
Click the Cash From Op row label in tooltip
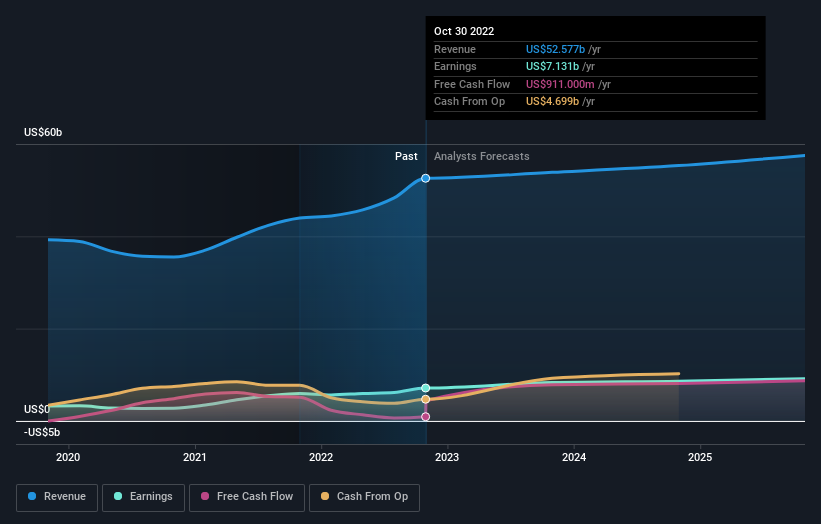tap(469, 102)
